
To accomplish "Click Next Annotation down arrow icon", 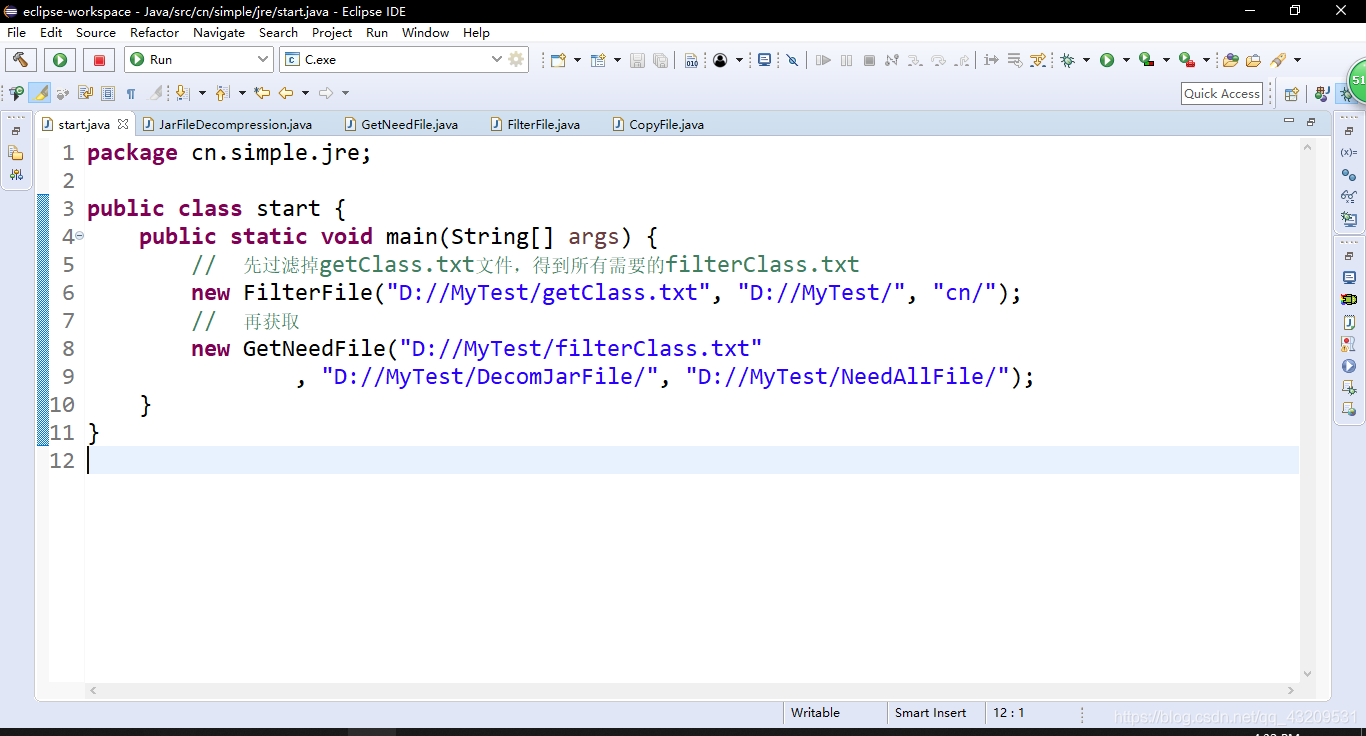I will coord(182,93).
